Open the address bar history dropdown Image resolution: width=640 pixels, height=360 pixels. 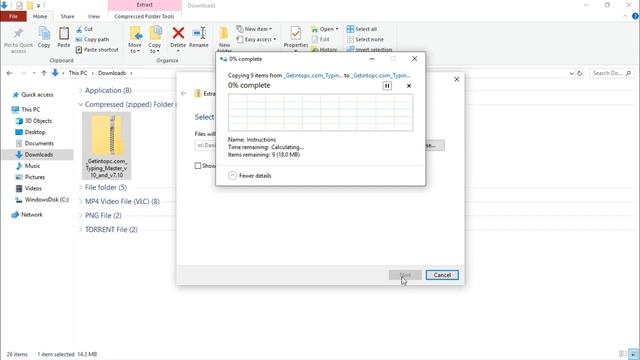pyautogui.click(x=571, y=73)
